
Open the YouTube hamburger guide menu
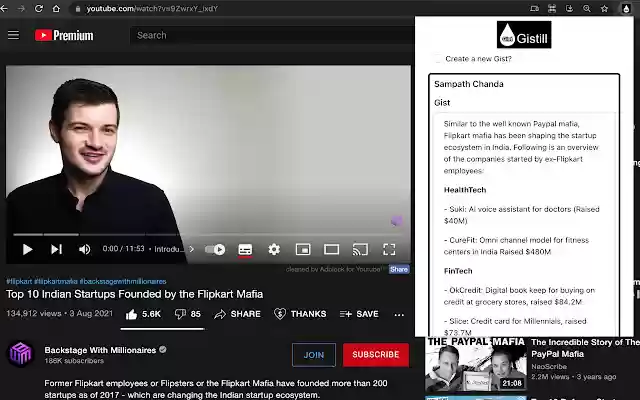(x=13, y=35)
